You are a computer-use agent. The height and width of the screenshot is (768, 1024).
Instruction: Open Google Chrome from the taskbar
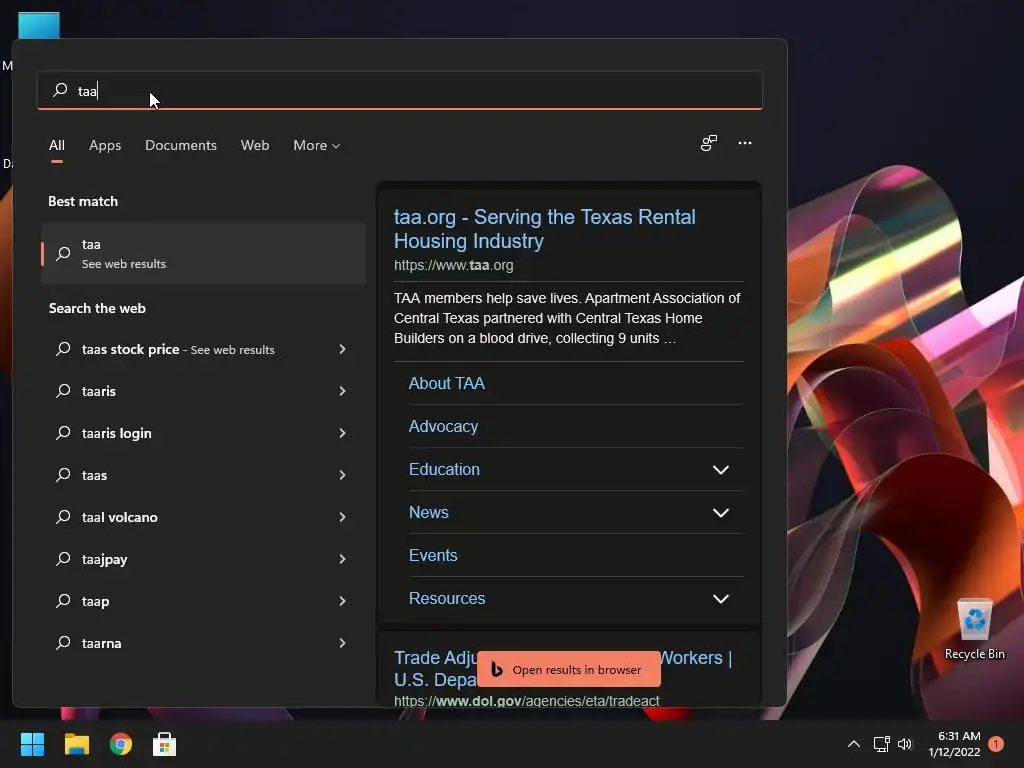pos(121,744)
